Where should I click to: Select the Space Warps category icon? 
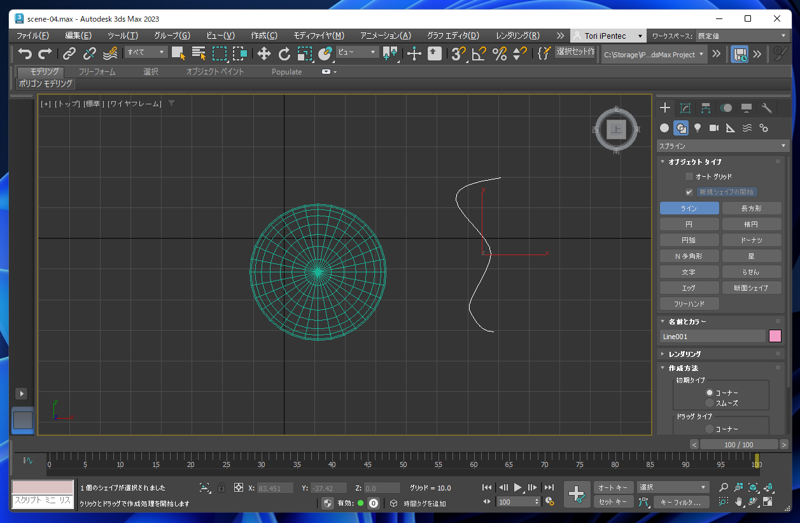747,128
